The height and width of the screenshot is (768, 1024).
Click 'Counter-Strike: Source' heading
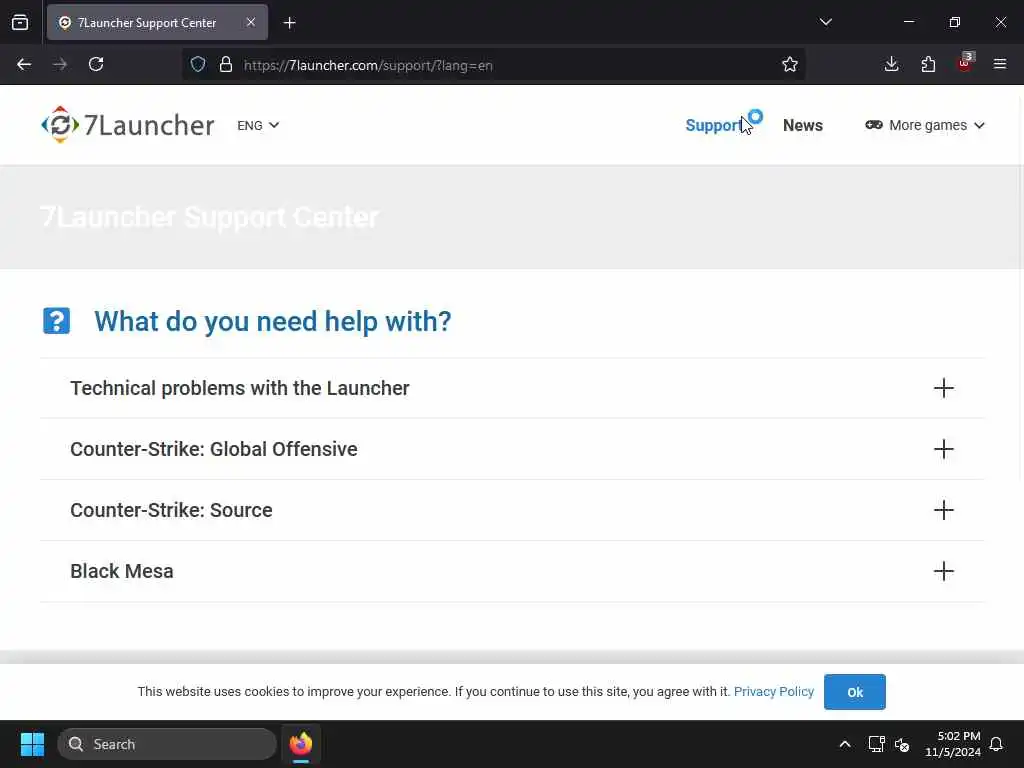click(x=171, y=510)
